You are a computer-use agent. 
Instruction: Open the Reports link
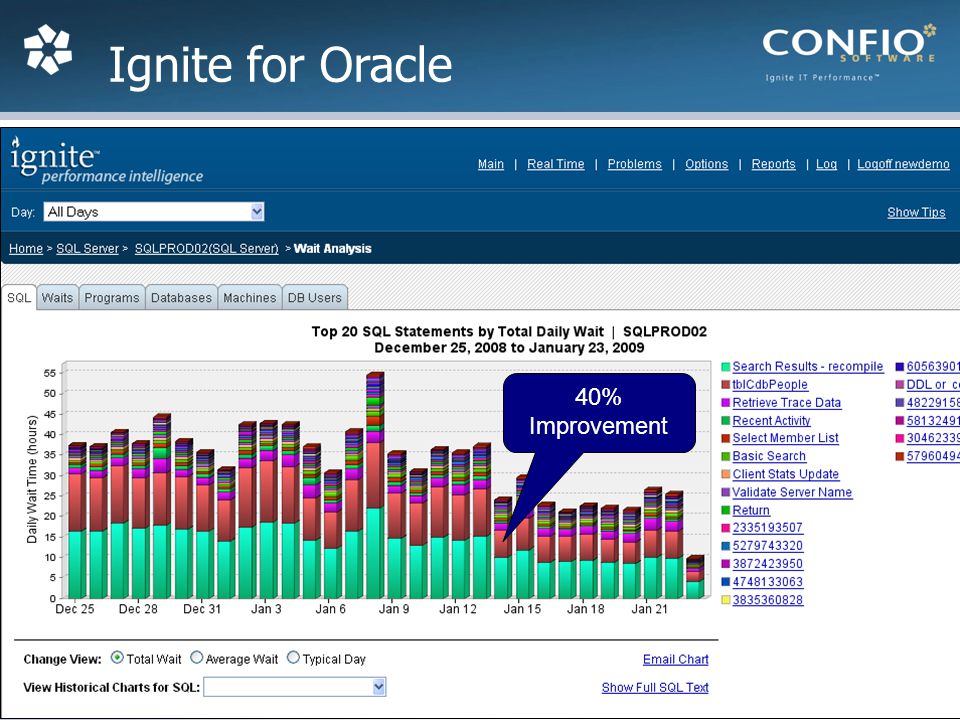pyautogui.click(x=773, y=164)
